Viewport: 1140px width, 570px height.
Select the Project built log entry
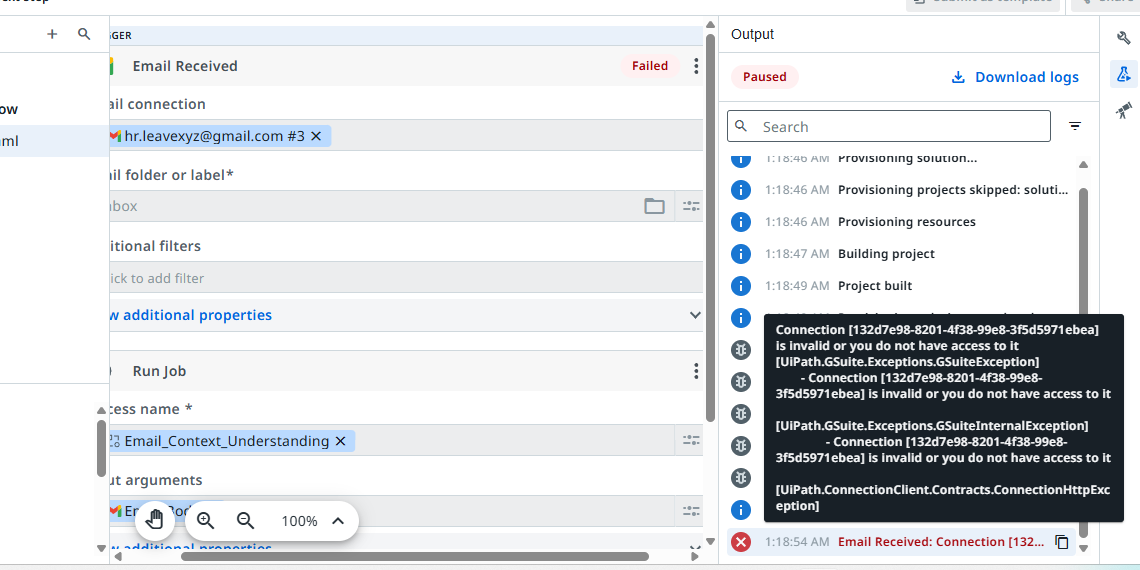tap(900, 286)
